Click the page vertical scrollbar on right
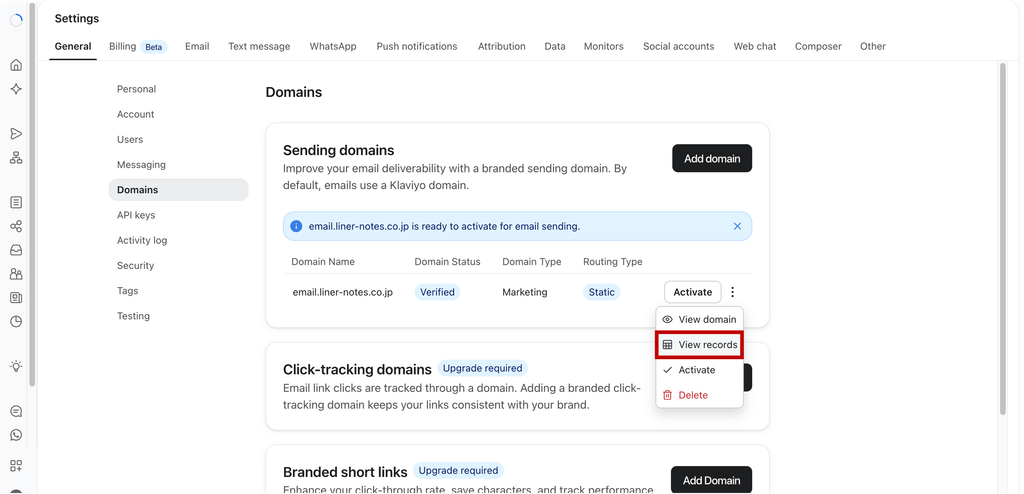This screenshot has height=494, width=1024. 1003,239
